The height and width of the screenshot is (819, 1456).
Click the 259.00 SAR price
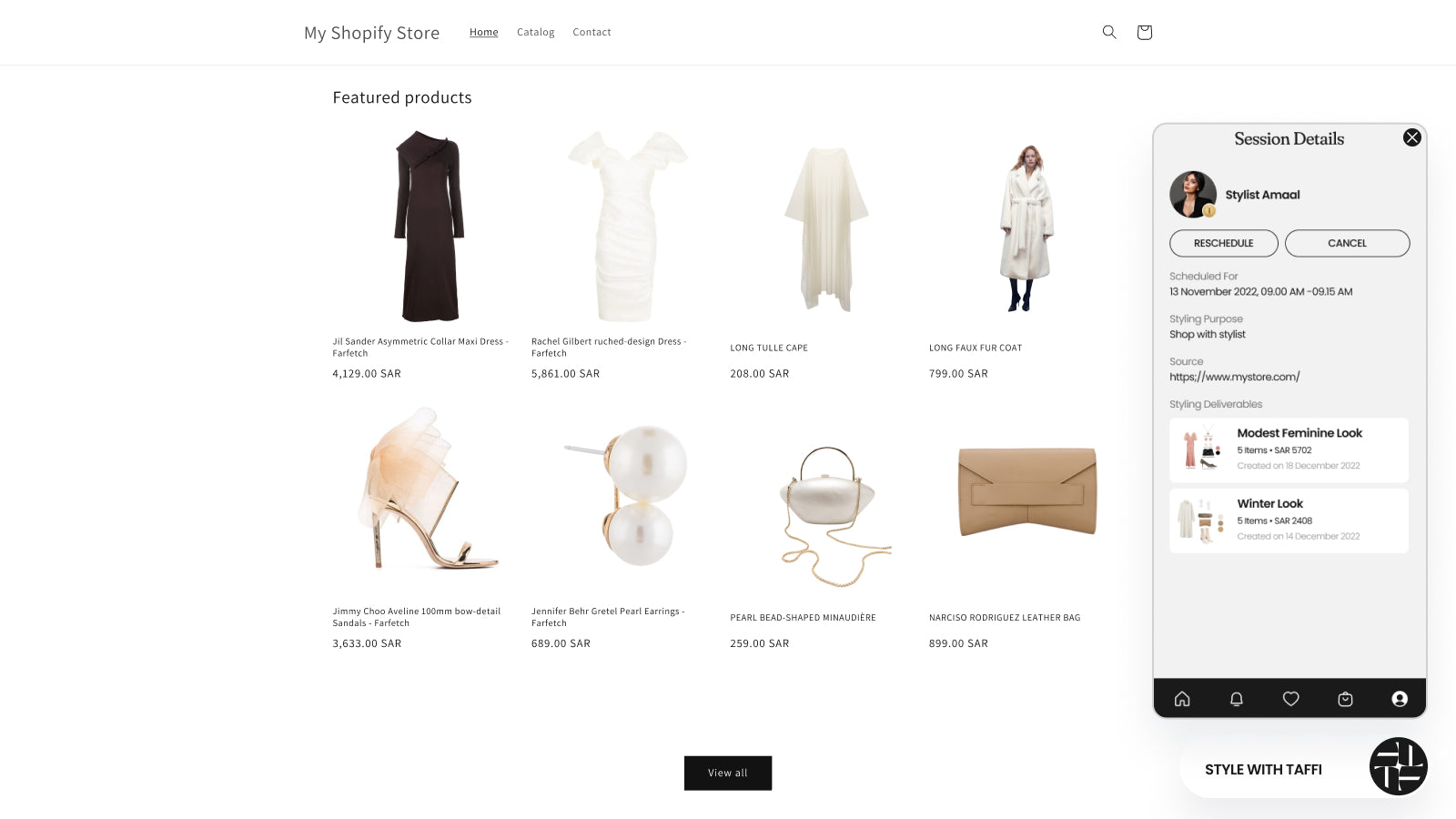pyautogui.click(x=759, y=643)
